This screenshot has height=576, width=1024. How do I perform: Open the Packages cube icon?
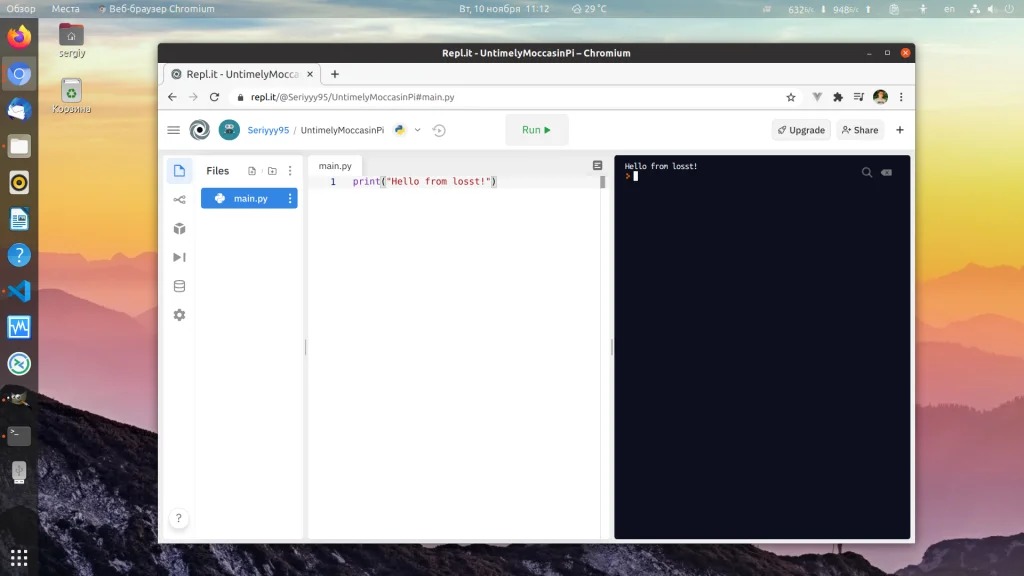click(x=179, y=229)
